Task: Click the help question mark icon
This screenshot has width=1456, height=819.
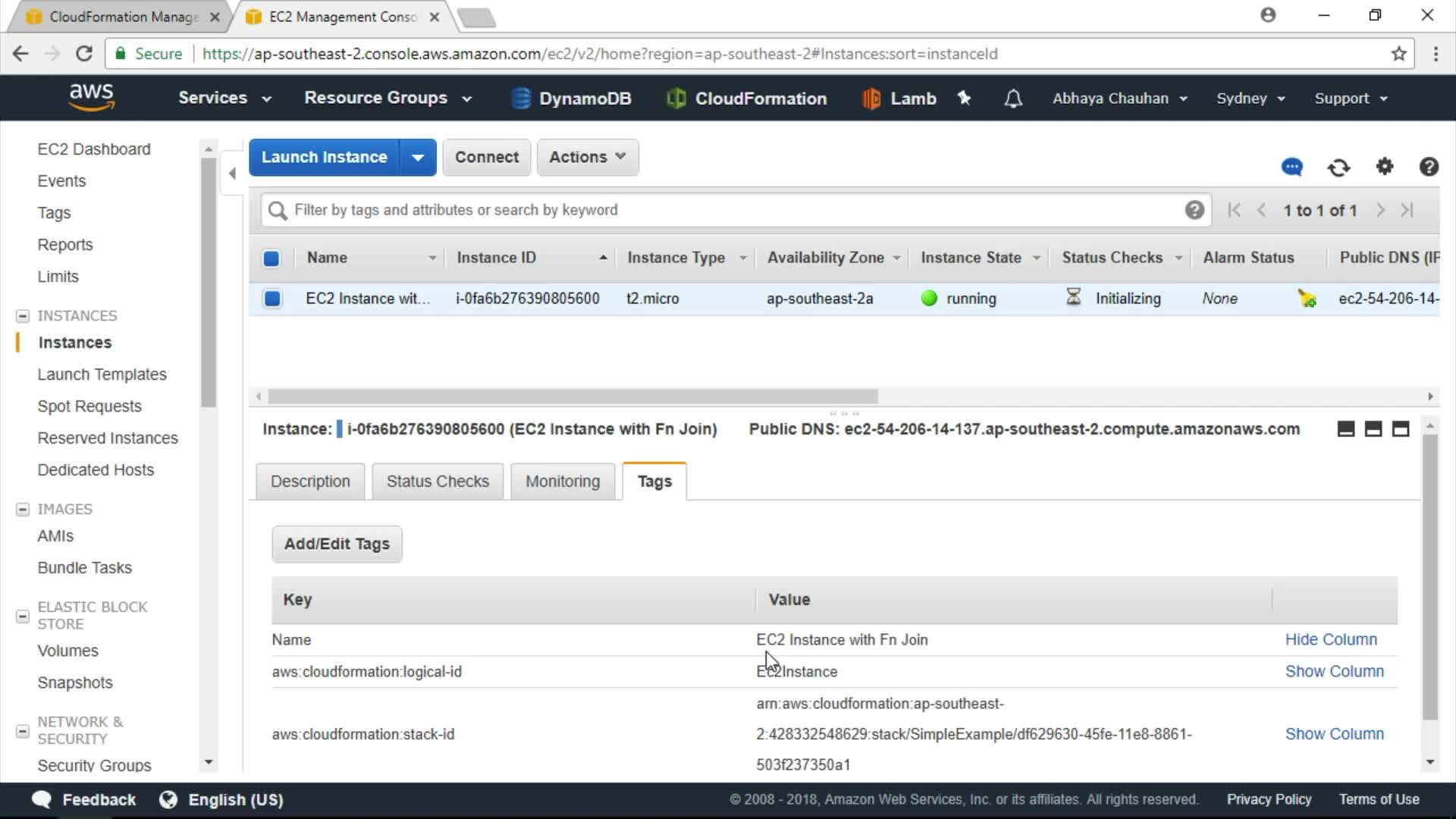Action: point(1429,167)
